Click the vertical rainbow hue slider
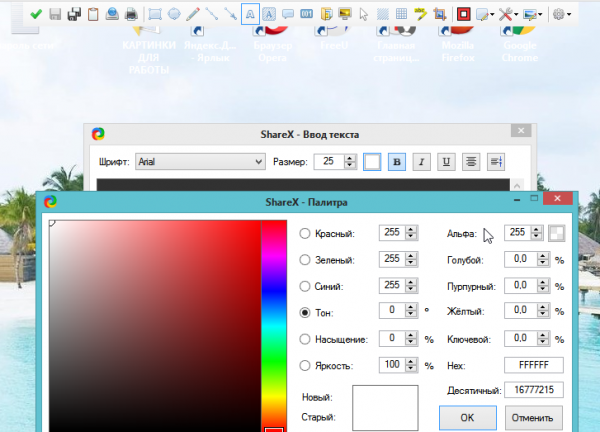Image resolution: width=600 pixels, height=432 pixels. tap(274, 326)
